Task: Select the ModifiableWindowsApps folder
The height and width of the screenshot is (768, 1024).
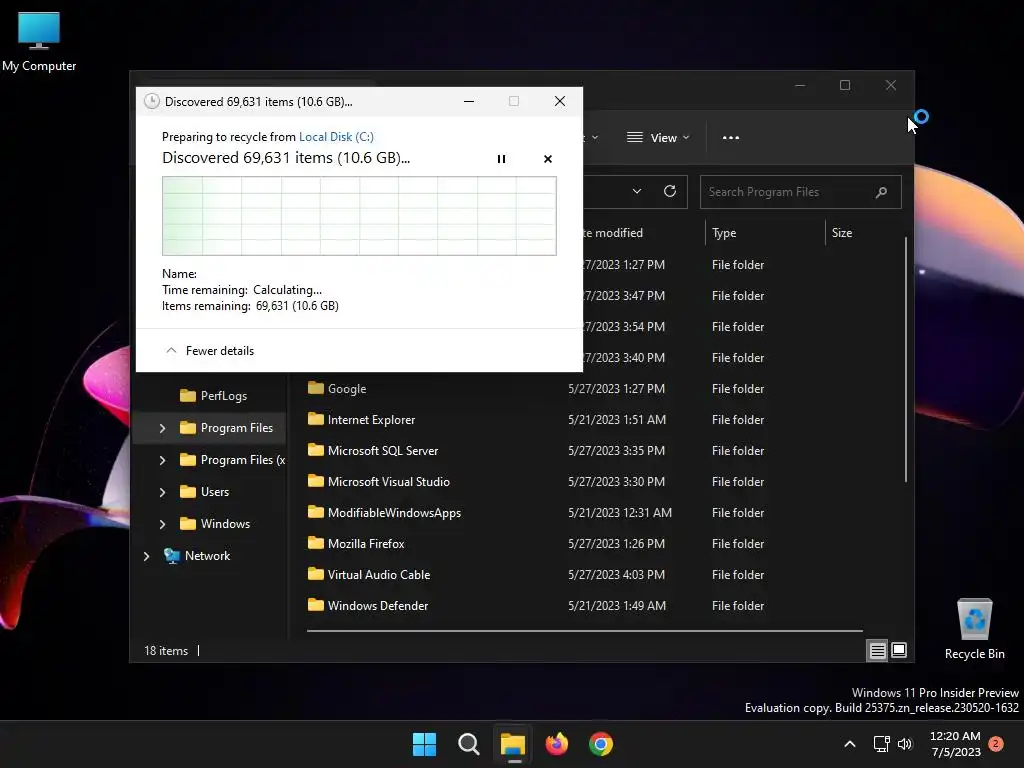Action: (x=394, y=513)
